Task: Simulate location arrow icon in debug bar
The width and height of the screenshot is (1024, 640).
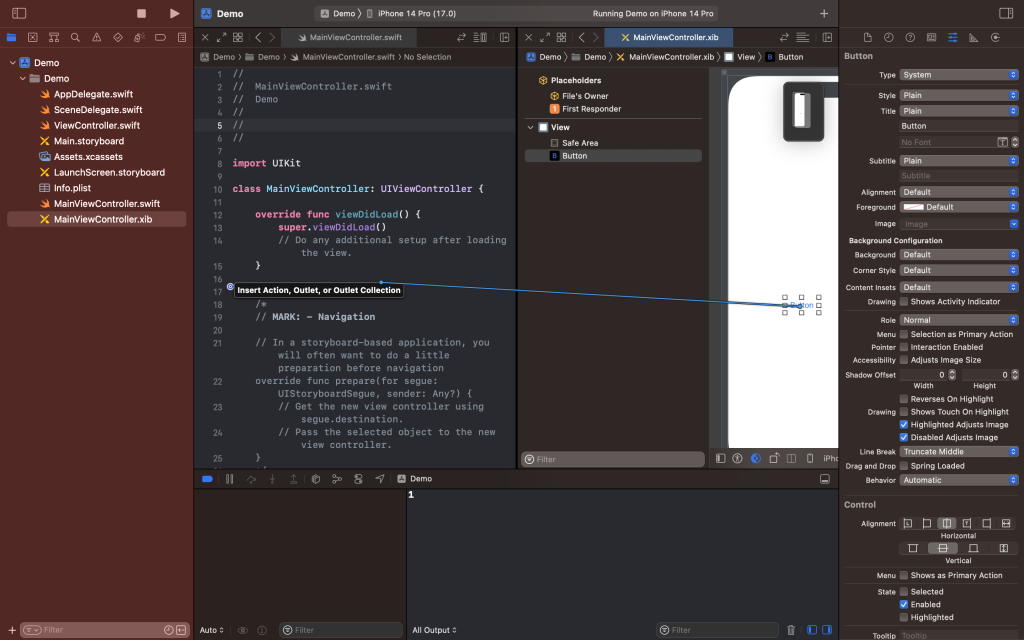Action: [x=379, y=479]
